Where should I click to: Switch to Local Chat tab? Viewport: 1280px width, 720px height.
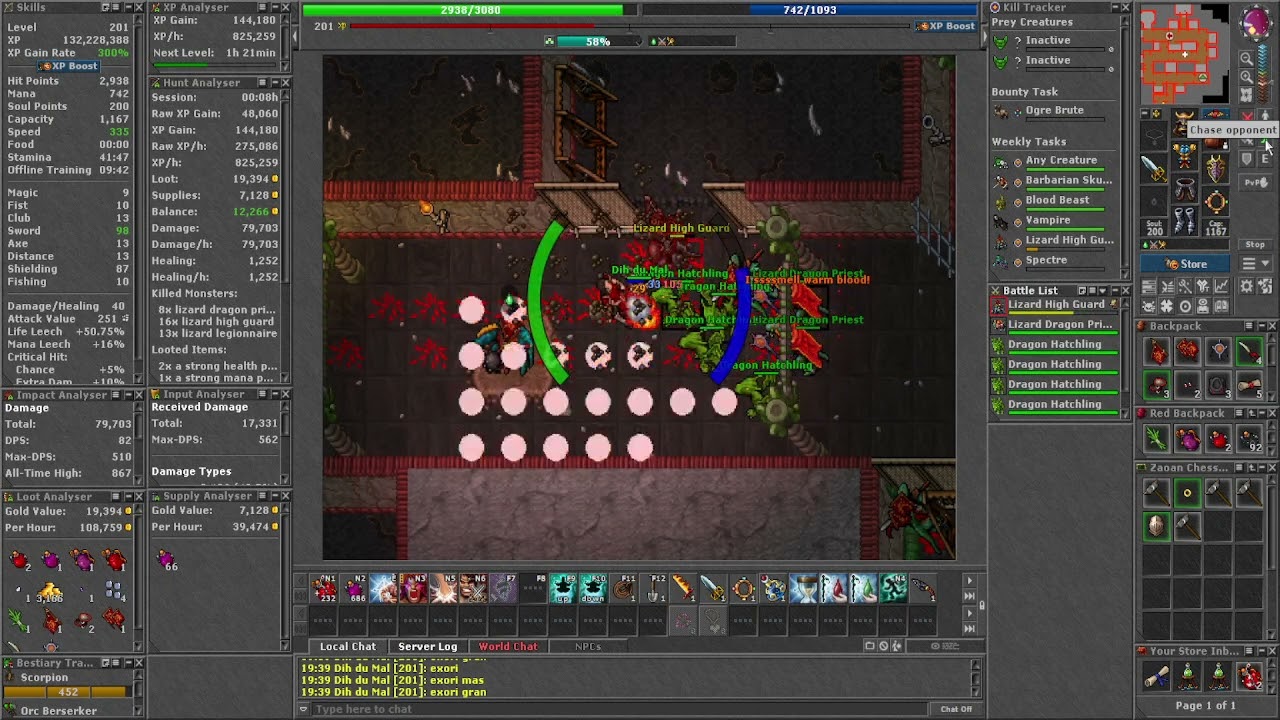pos(348,646)
